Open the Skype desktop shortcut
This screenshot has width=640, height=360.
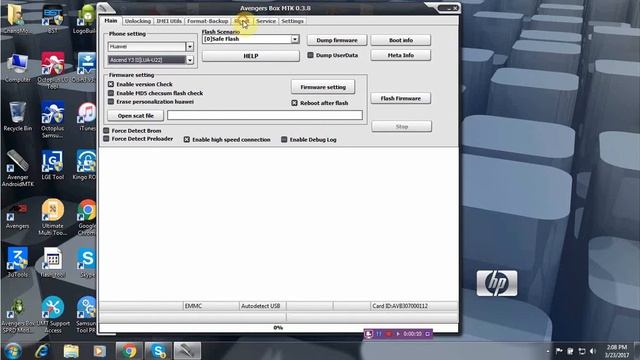(x=87, y=262)
